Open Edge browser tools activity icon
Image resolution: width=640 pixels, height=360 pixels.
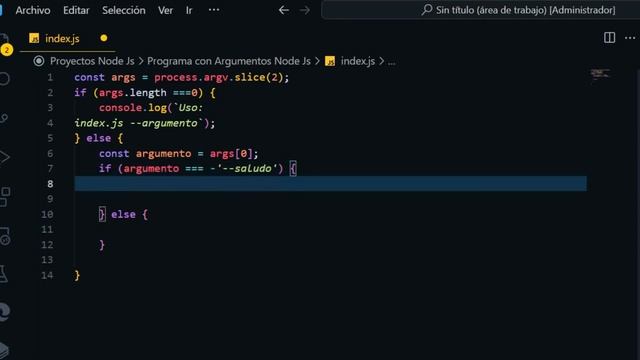click(5, 312)
